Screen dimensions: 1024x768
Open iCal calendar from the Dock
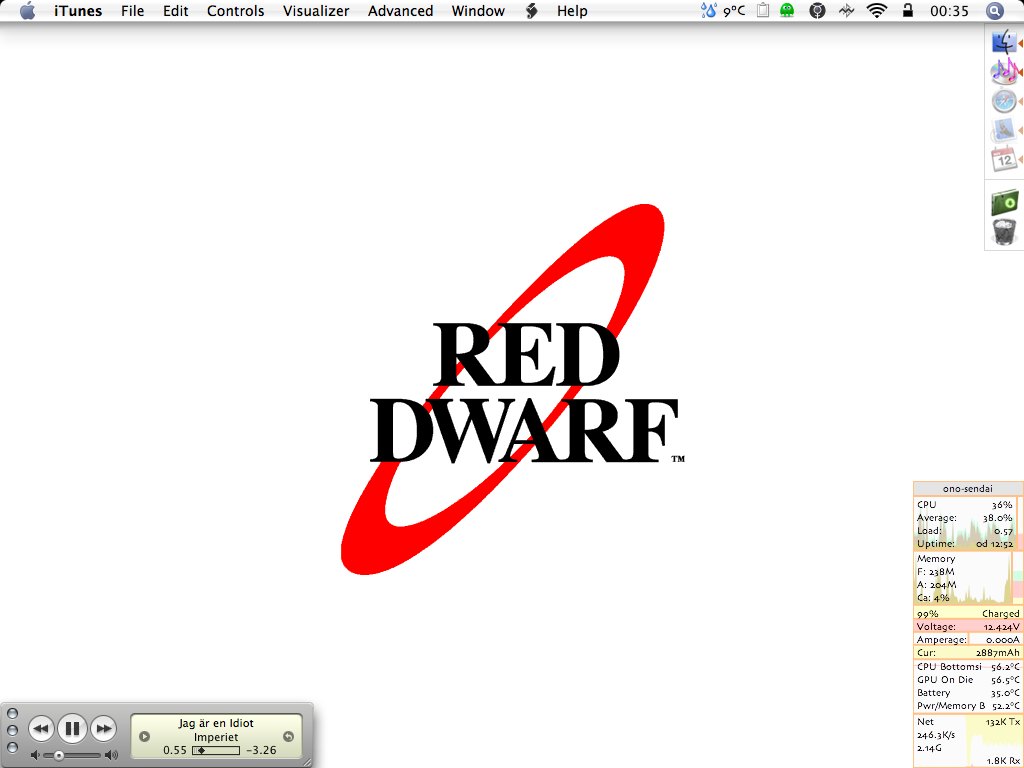point(1004,159)
